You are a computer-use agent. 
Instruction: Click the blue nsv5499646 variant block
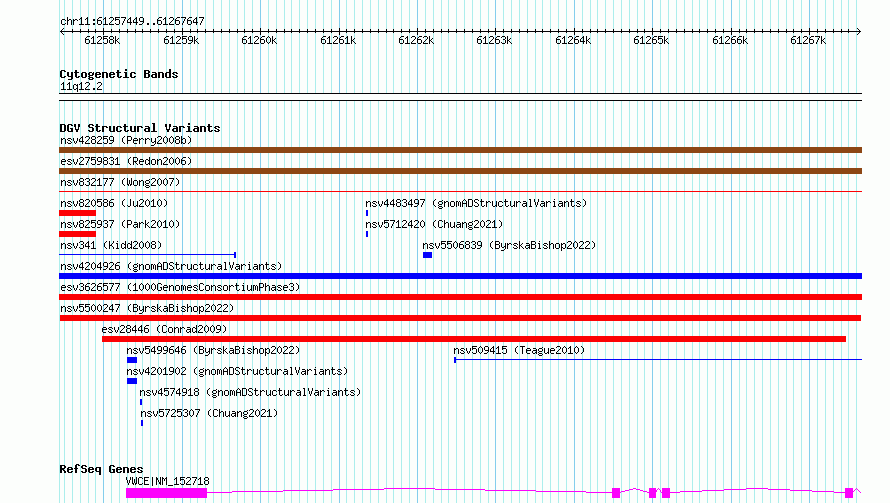pos(132,360)
